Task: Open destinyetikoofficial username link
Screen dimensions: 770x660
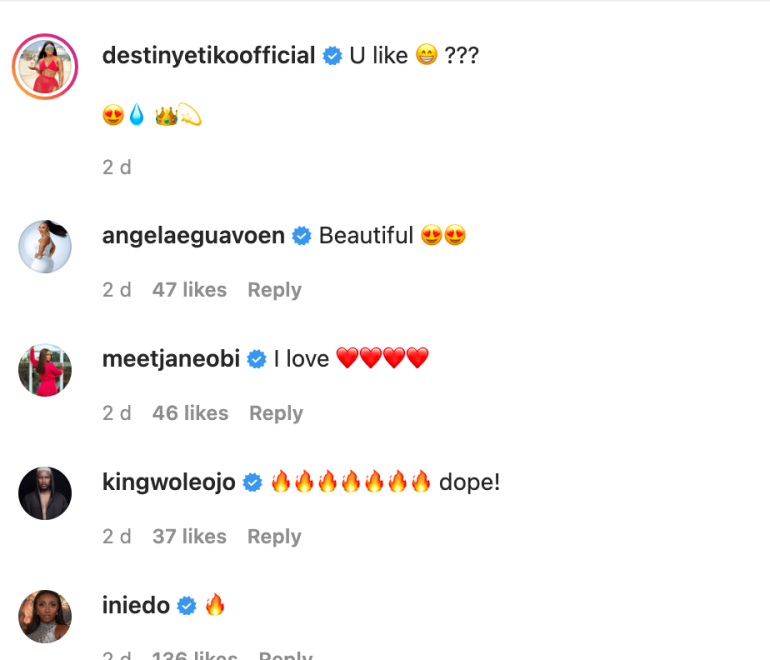Action: click(x=208, y=56)
